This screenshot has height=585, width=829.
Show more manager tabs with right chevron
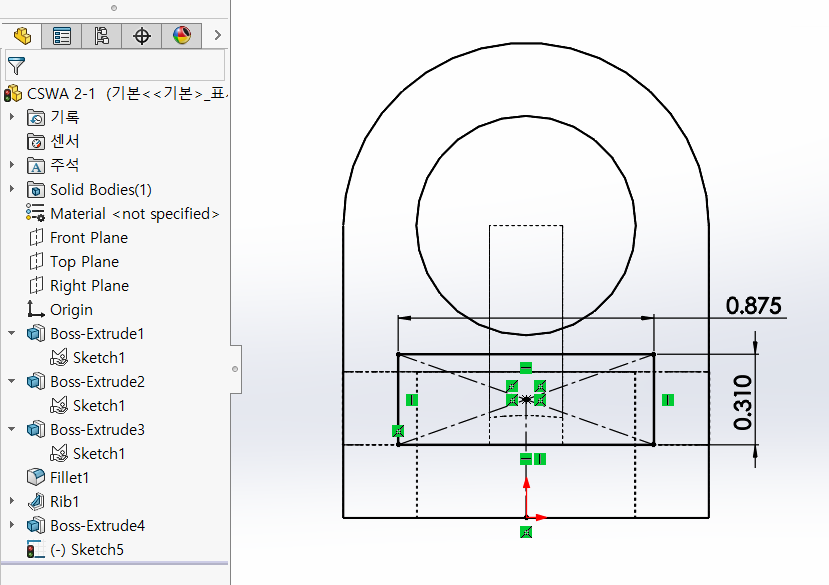tap(218, 35)
